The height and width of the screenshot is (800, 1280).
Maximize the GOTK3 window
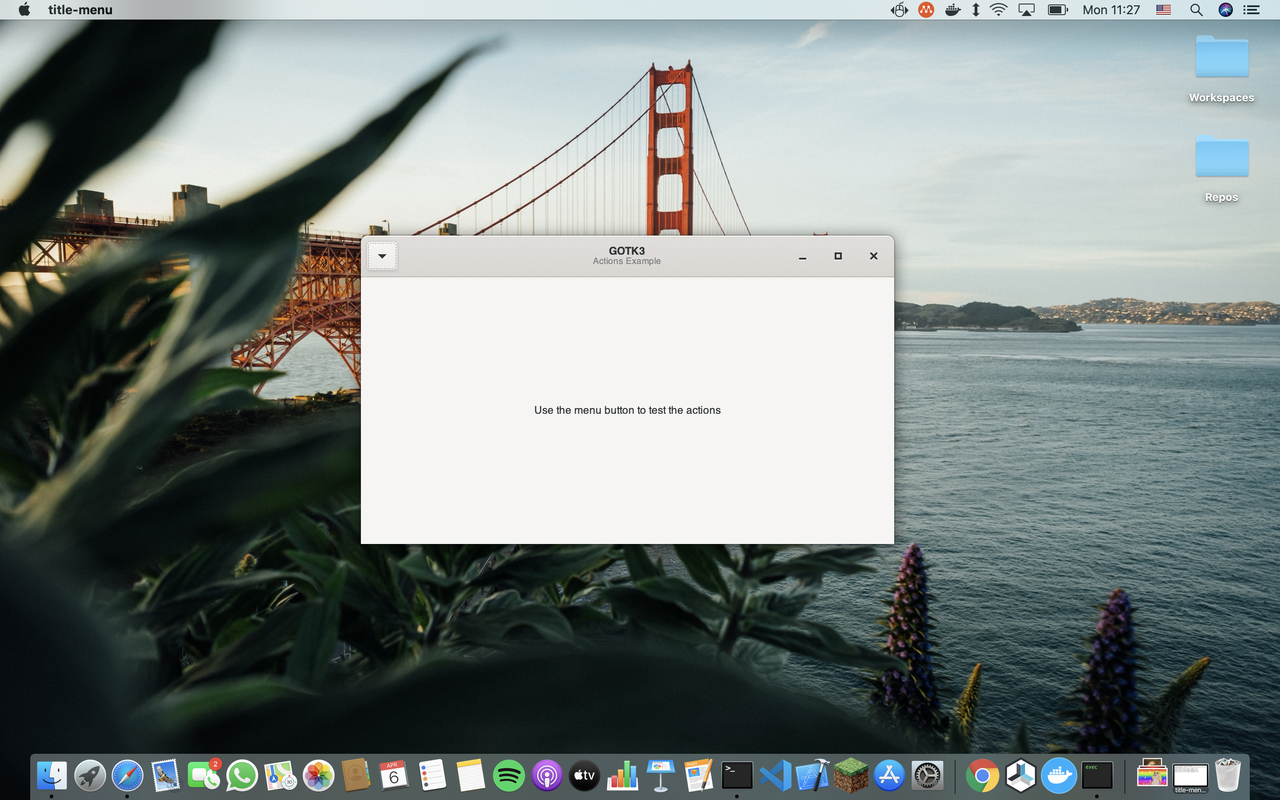point(838,256)
